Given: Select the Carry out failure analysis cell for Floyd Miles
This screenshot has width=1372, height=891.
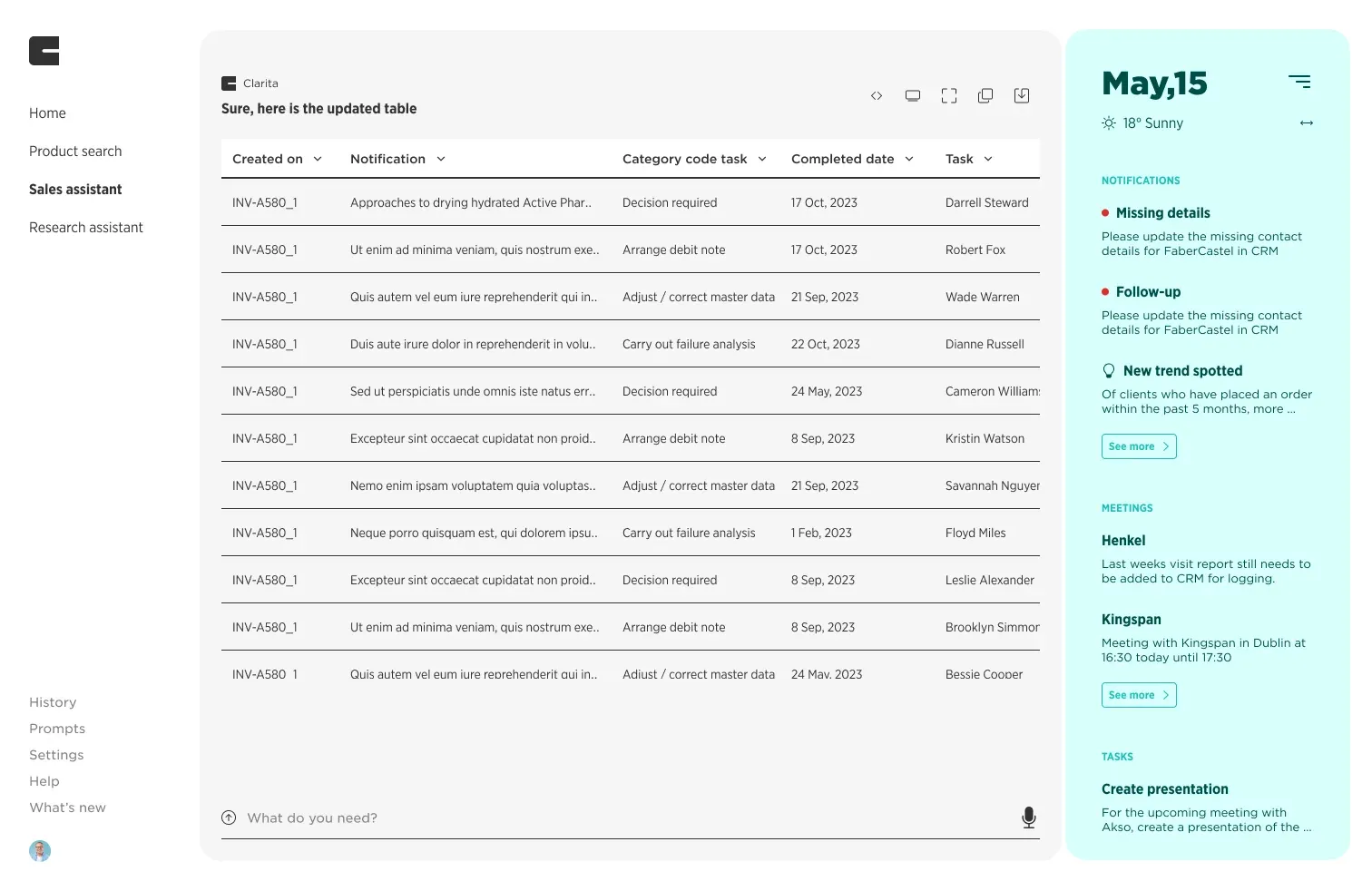Looking at the screenshot, I should pyautogui.click(x=689, y=533).
